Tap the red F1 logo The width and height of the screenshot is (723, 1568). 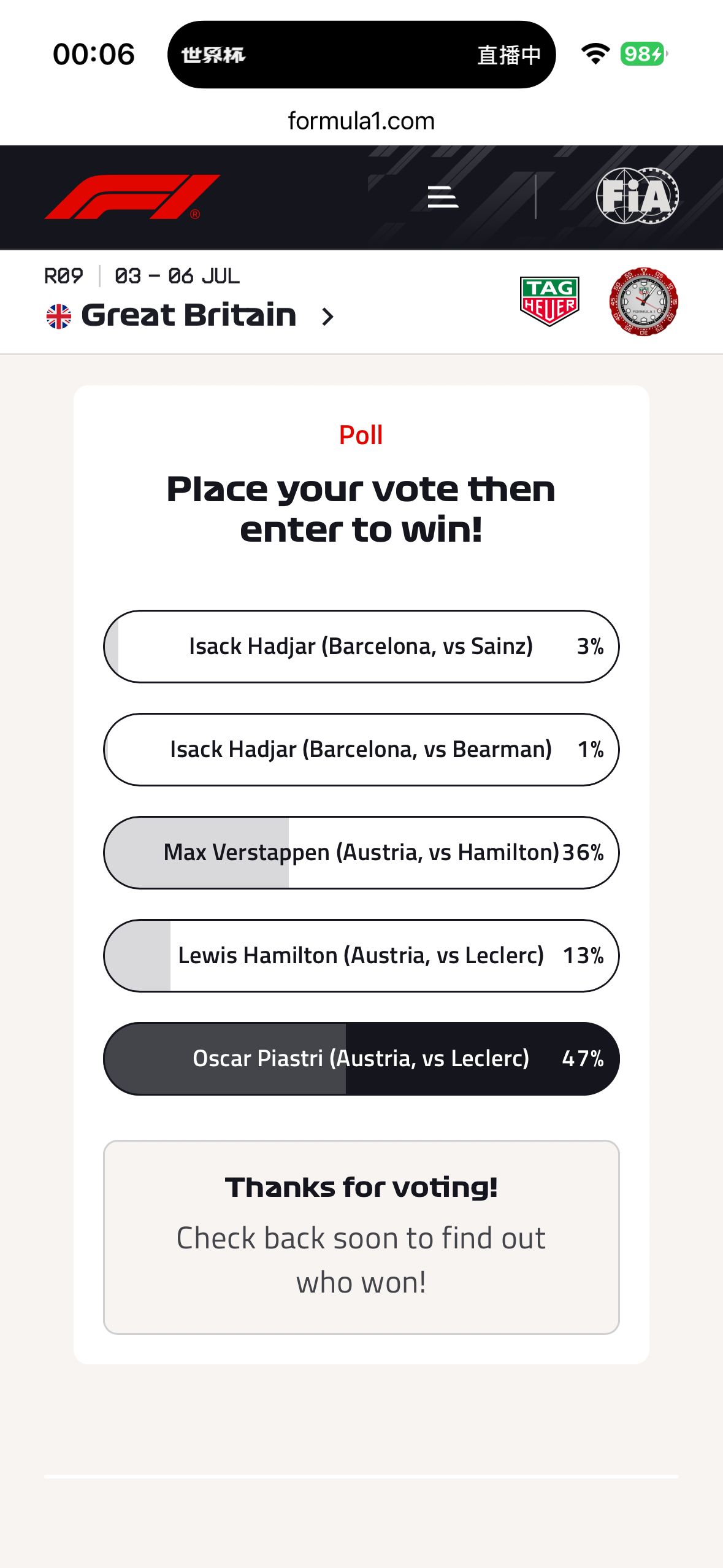click(x=132, y=197)
